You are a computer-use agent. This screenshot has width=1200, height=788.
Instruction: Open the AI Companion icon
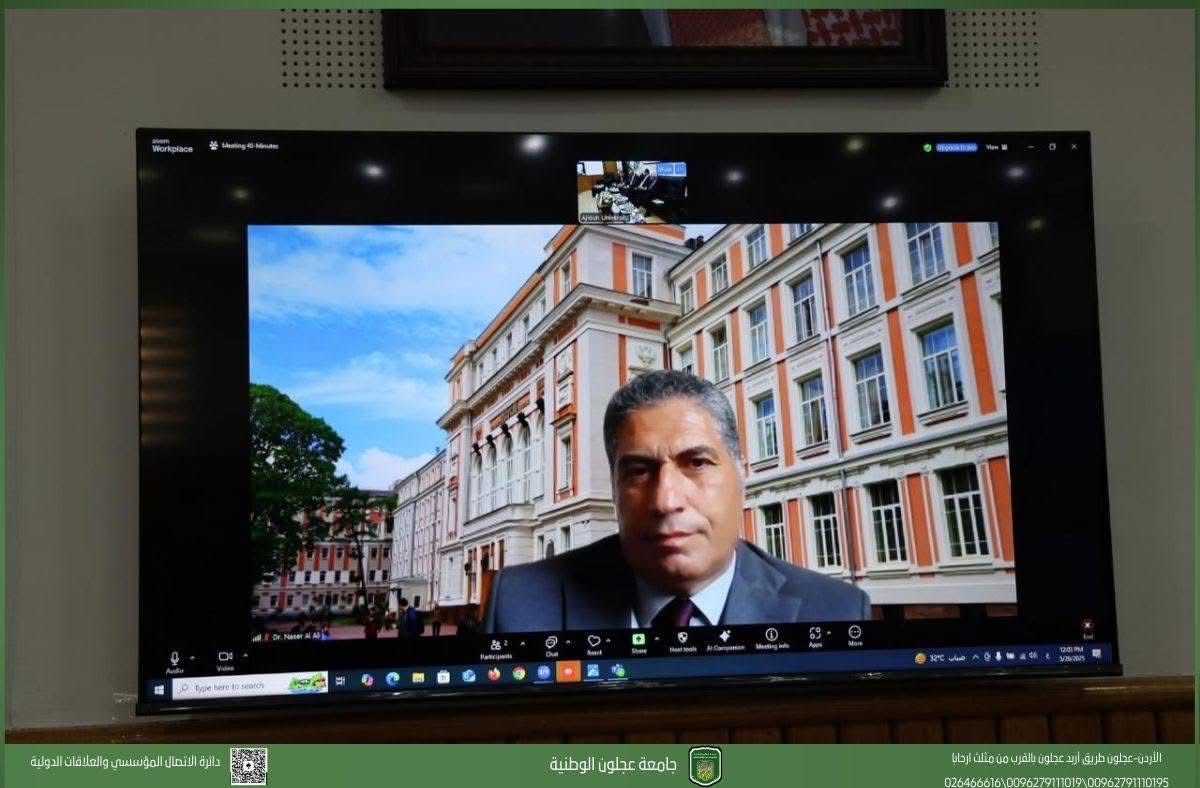725,636
